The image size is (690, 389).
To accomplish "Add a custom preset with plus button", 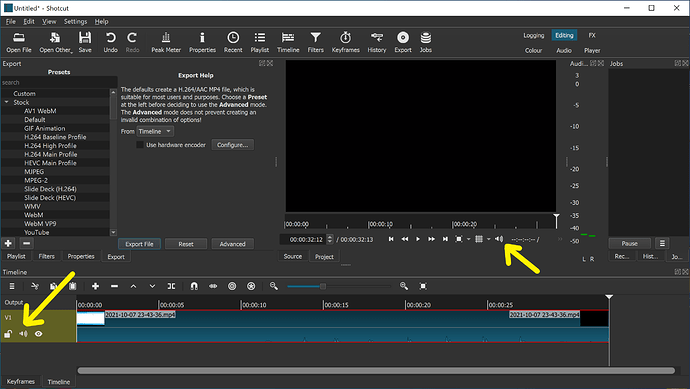I will coord(8,243).
